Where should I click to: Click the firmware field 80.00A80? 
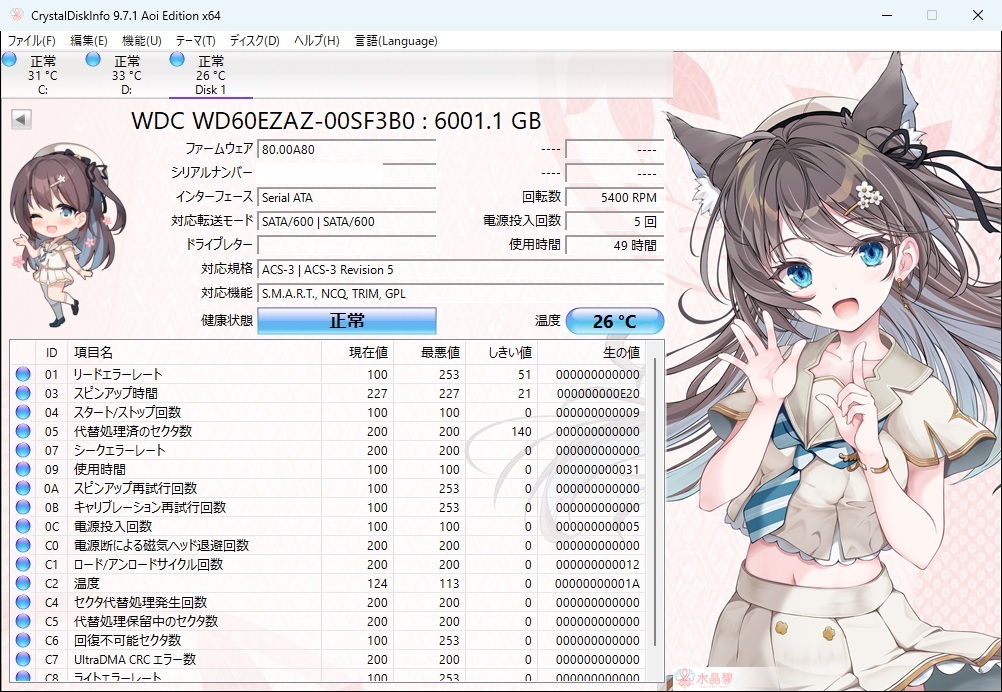347,150
